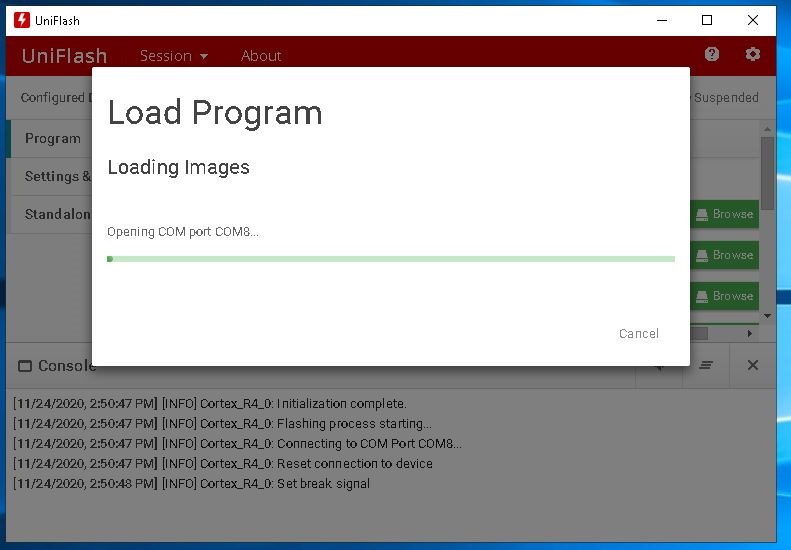Click the vertical scrollbar down arrow

point(767,316)
